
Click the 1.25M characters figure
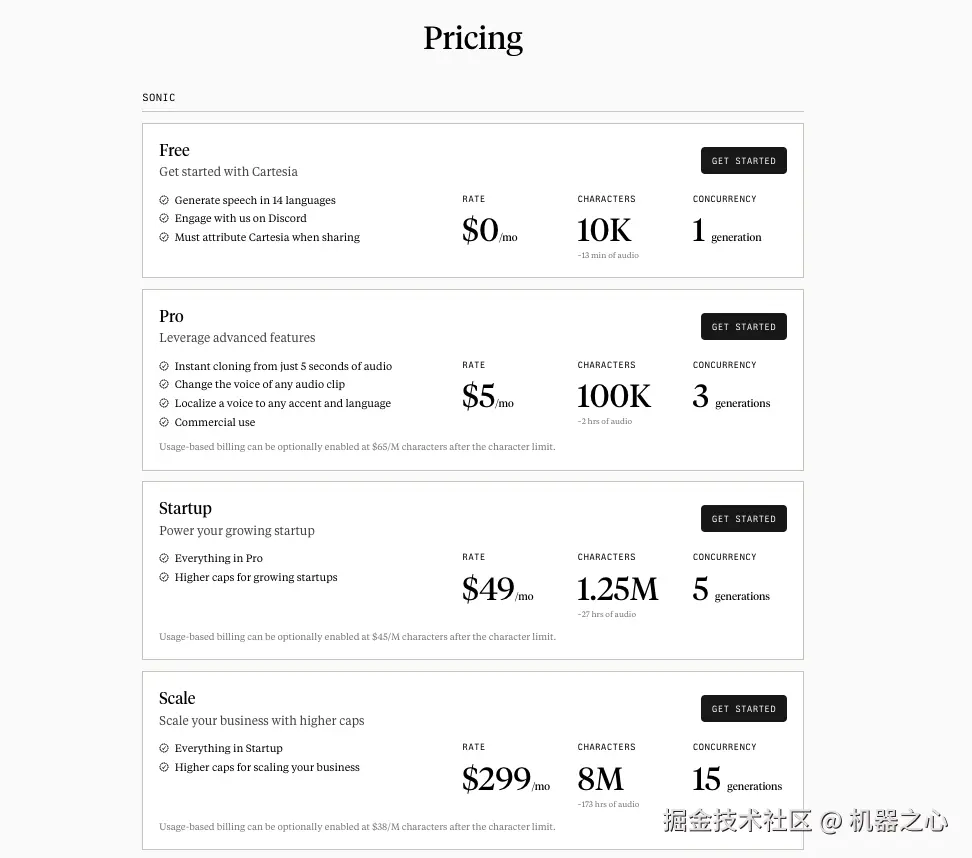point(617,589)
